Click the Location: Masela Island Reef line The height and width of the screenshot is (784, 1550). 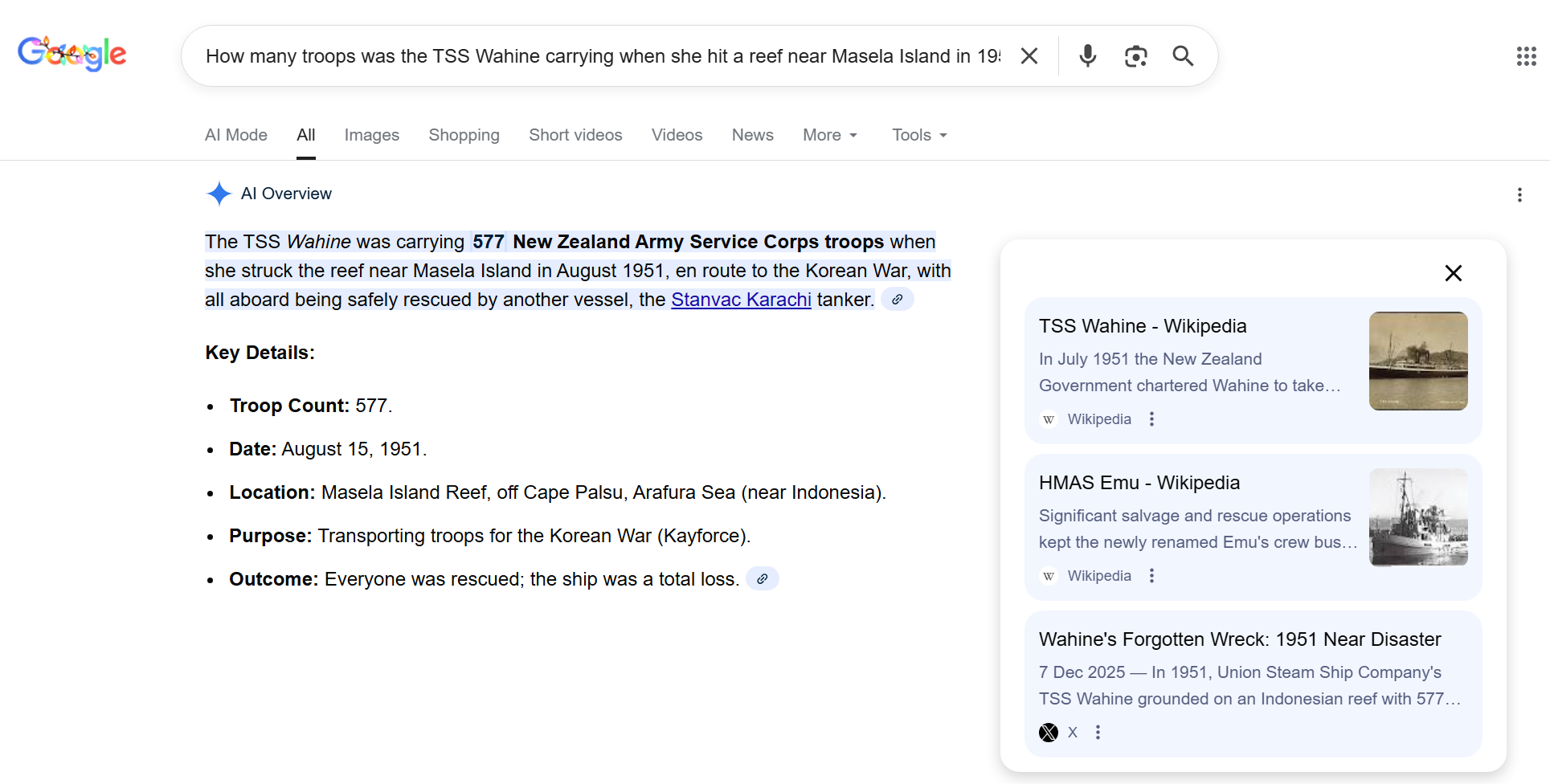(x=558, y=492)
